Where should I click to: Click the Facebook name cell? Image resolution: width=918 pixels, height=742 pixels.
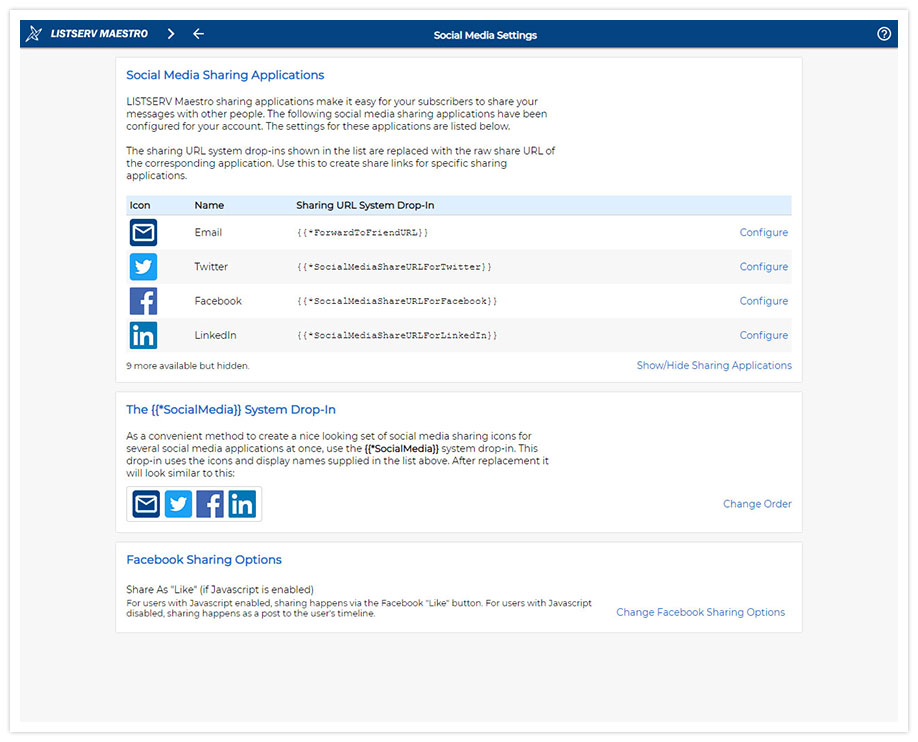[x=218, y=301]
